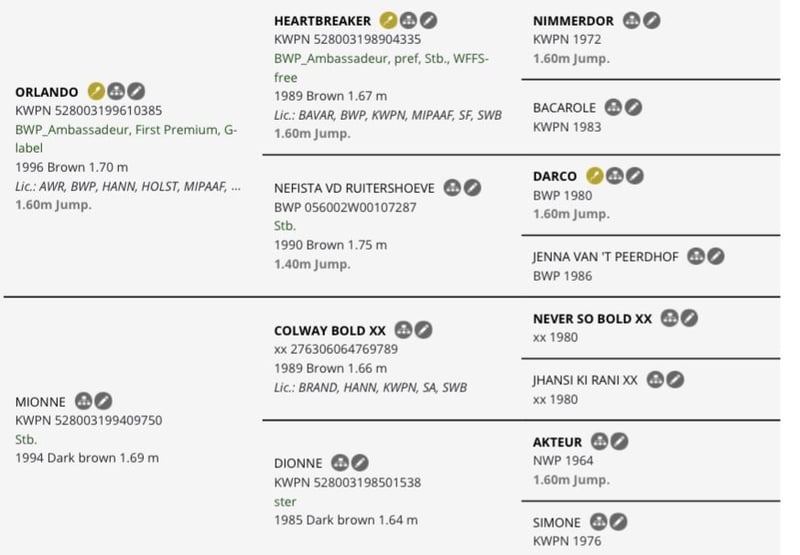Screen dimensions: 800x555
Task: Select the MIONNE horse name
Action: coord(40,402)
